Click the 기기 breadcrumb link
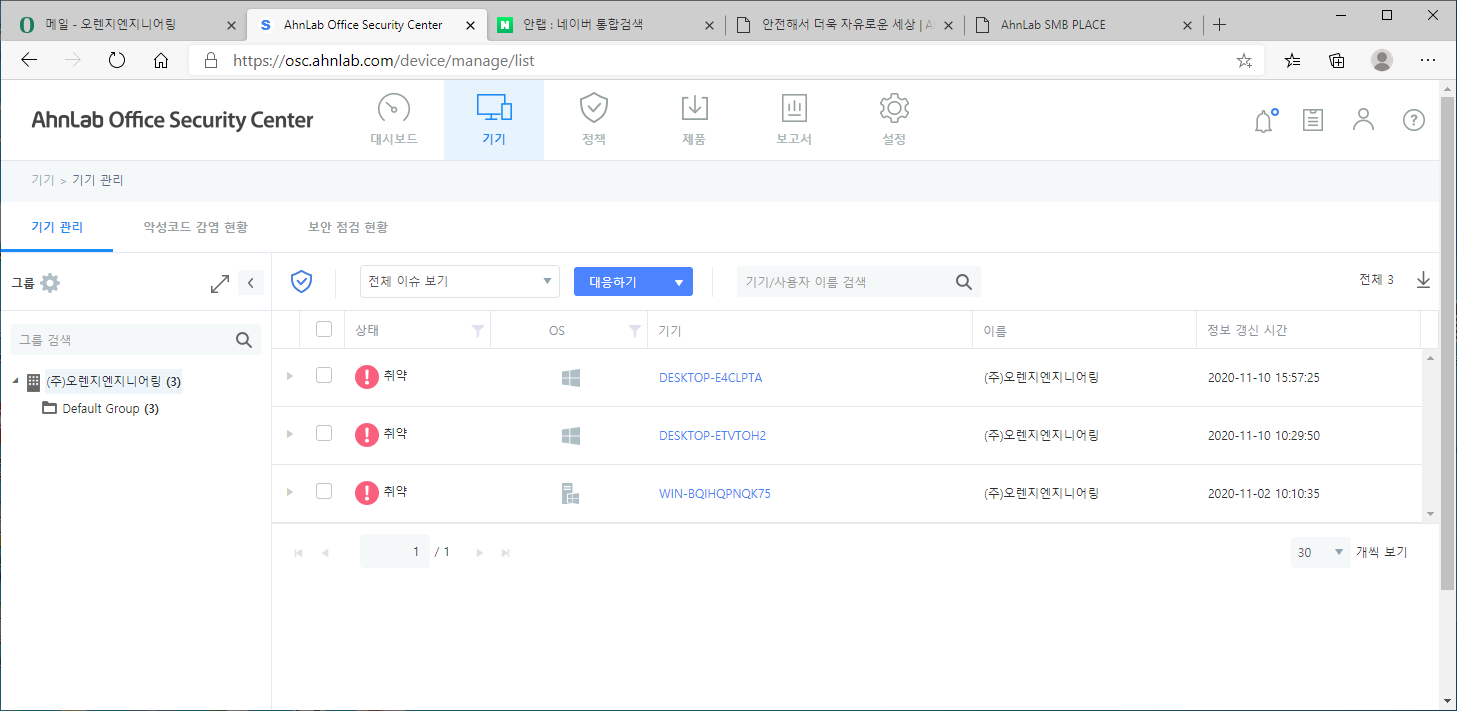 pos(43,180)
